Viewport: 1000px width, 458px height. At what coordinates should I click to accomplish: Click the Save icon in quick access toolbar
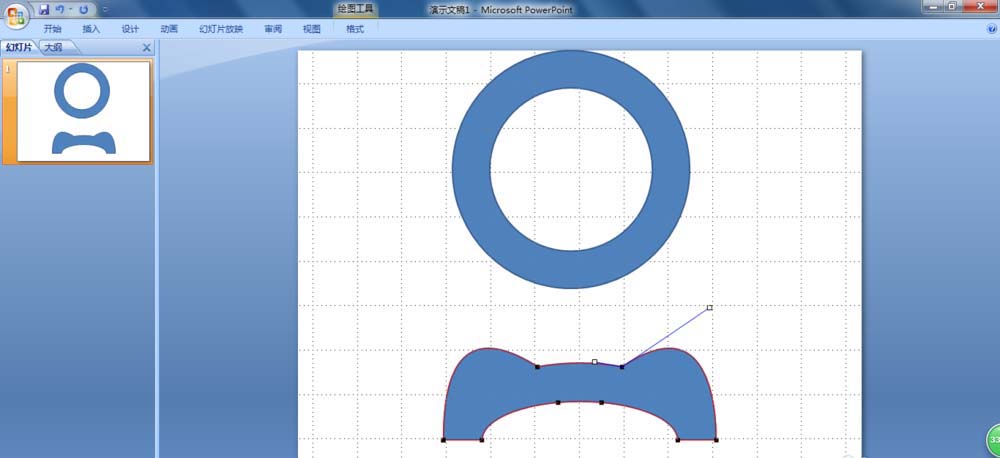click(44, 10)
